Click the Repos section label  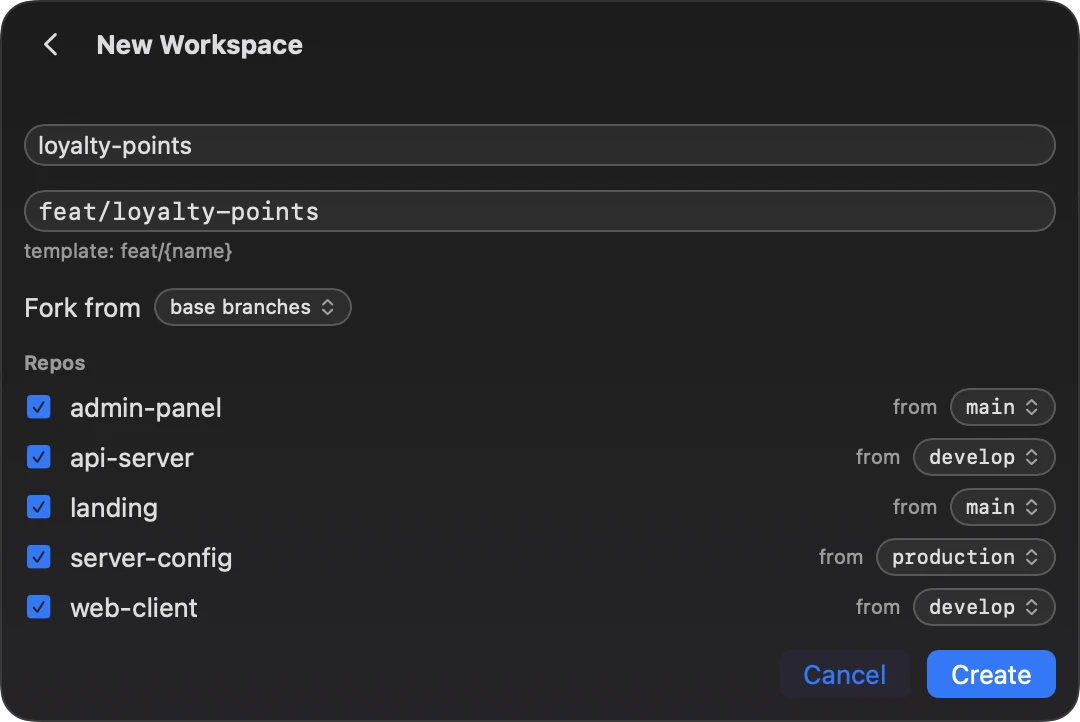(55, 363)
